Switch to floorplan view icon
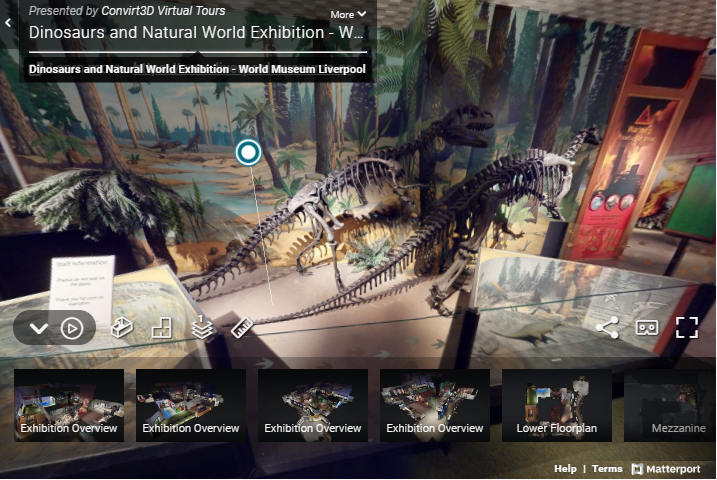 click(x=161, y=328)
